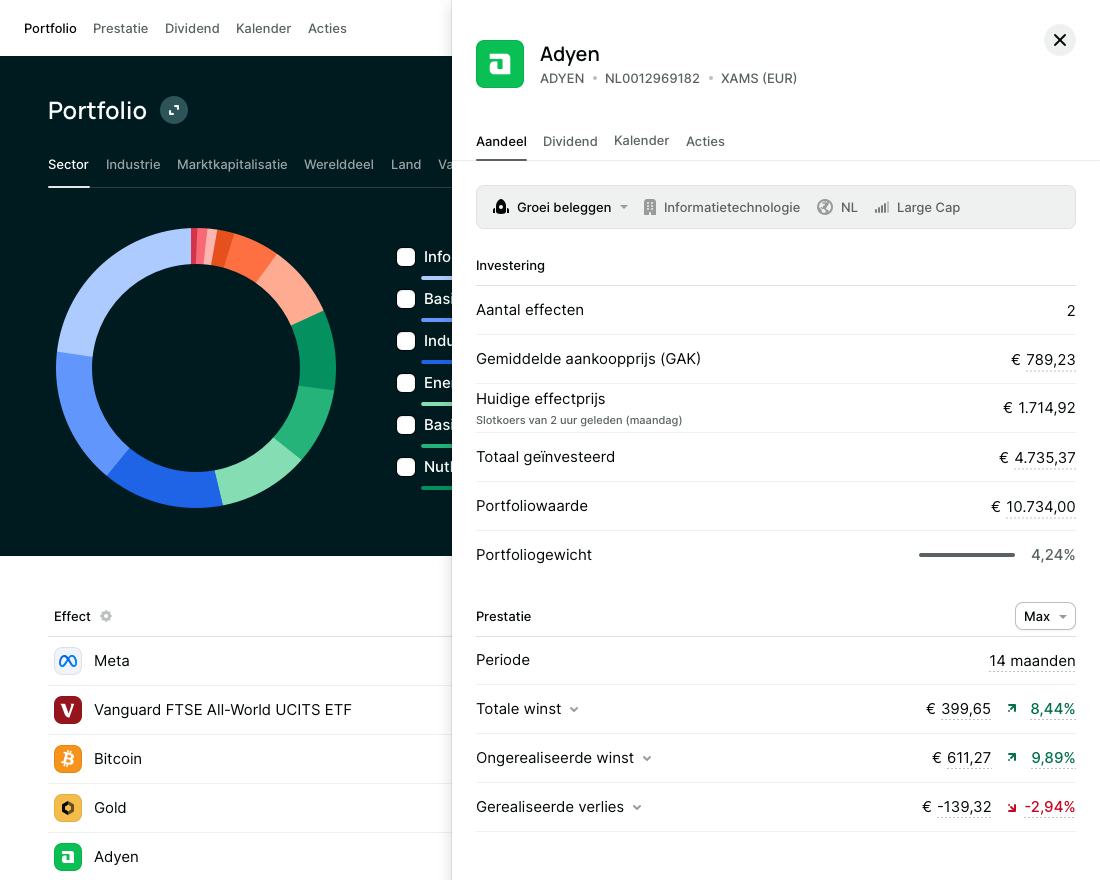This screenshot has width=1100, height=880.
Task: Click the Gold icon in holdings list
Action: (68, 808)
